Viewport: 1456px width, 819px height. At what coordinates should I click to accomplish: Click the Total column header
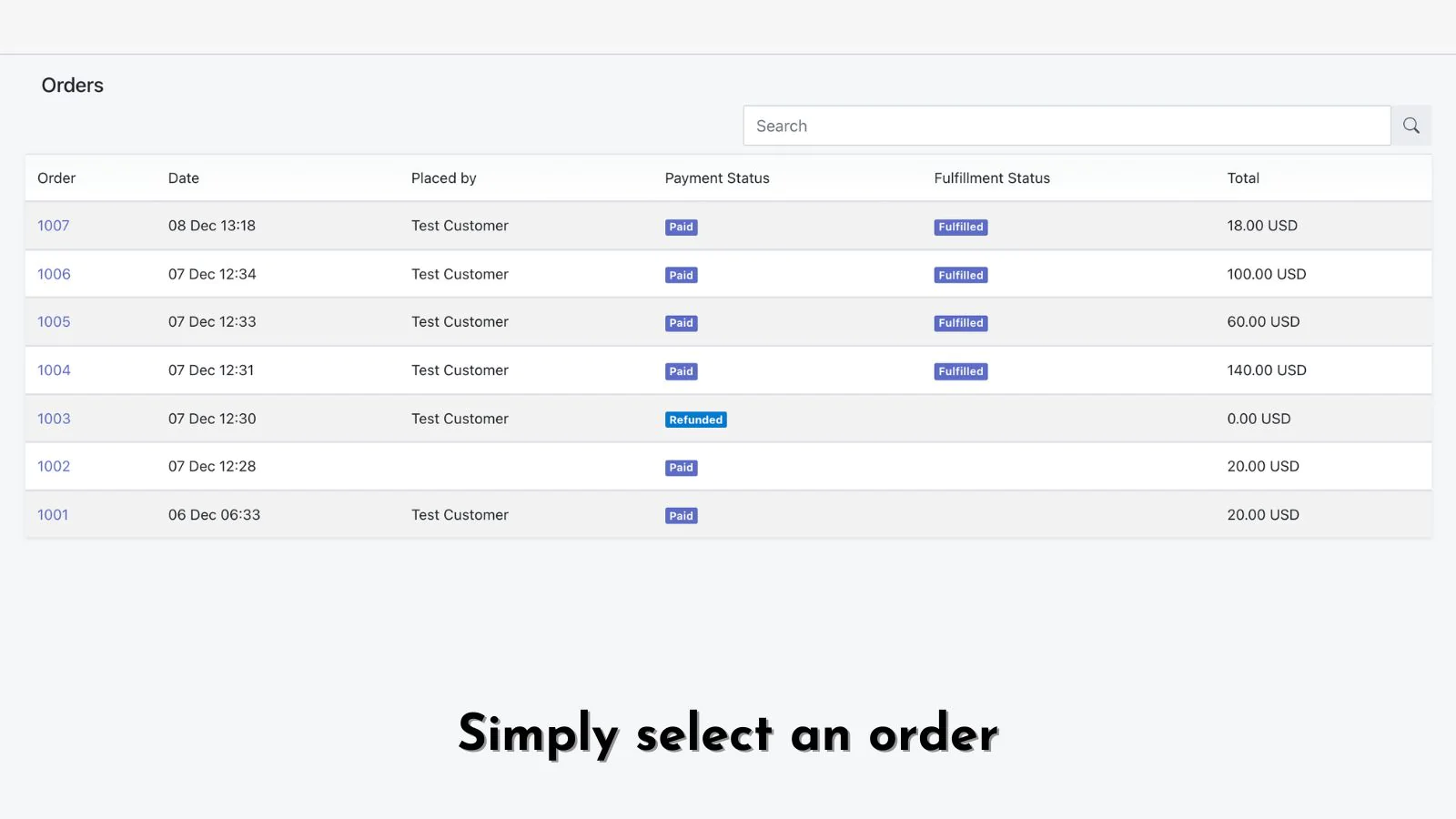tap(1243, 178)
